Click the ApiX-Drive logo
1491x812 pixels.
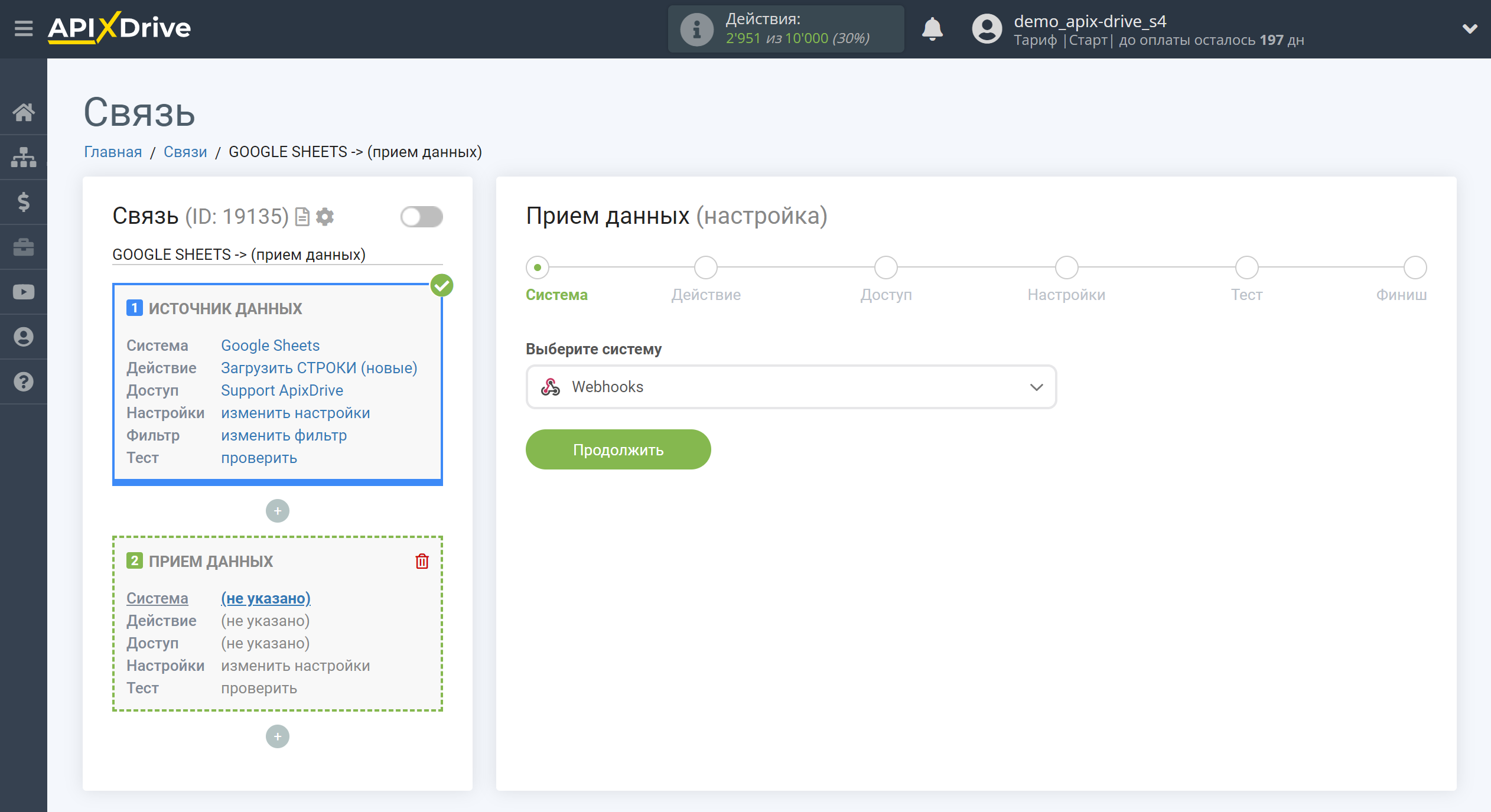119,28
